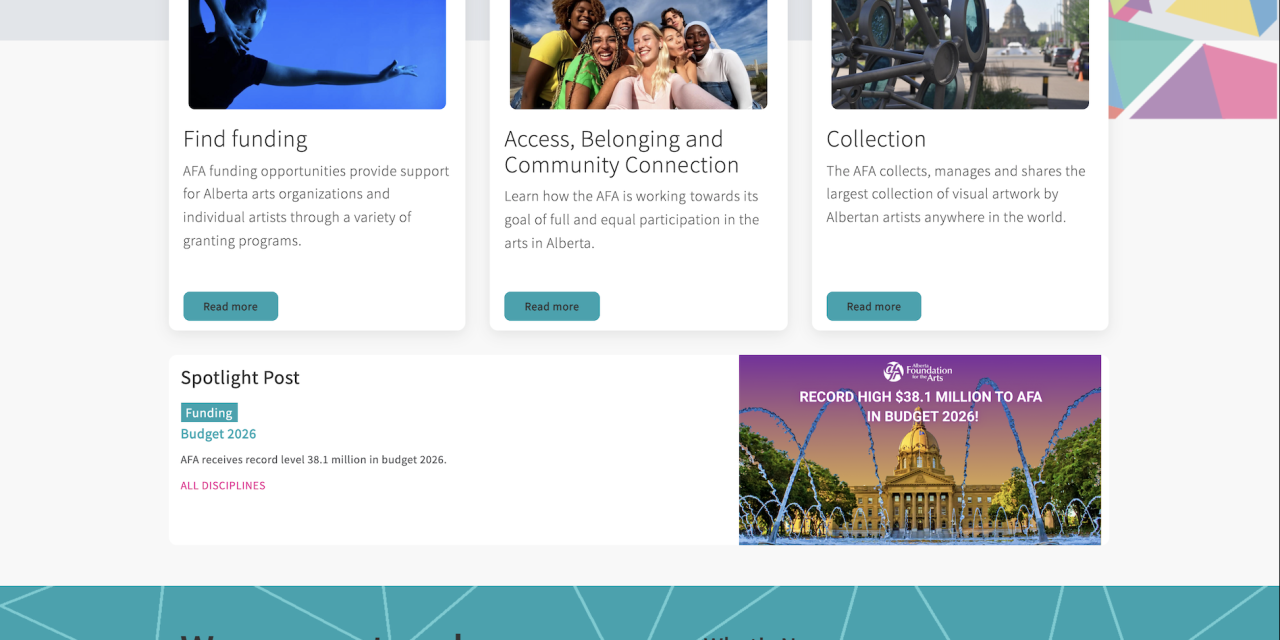Screen dimensions: 1280x640
Task: Open the group selfie photo card image
Action: click(x=638, y=54)
